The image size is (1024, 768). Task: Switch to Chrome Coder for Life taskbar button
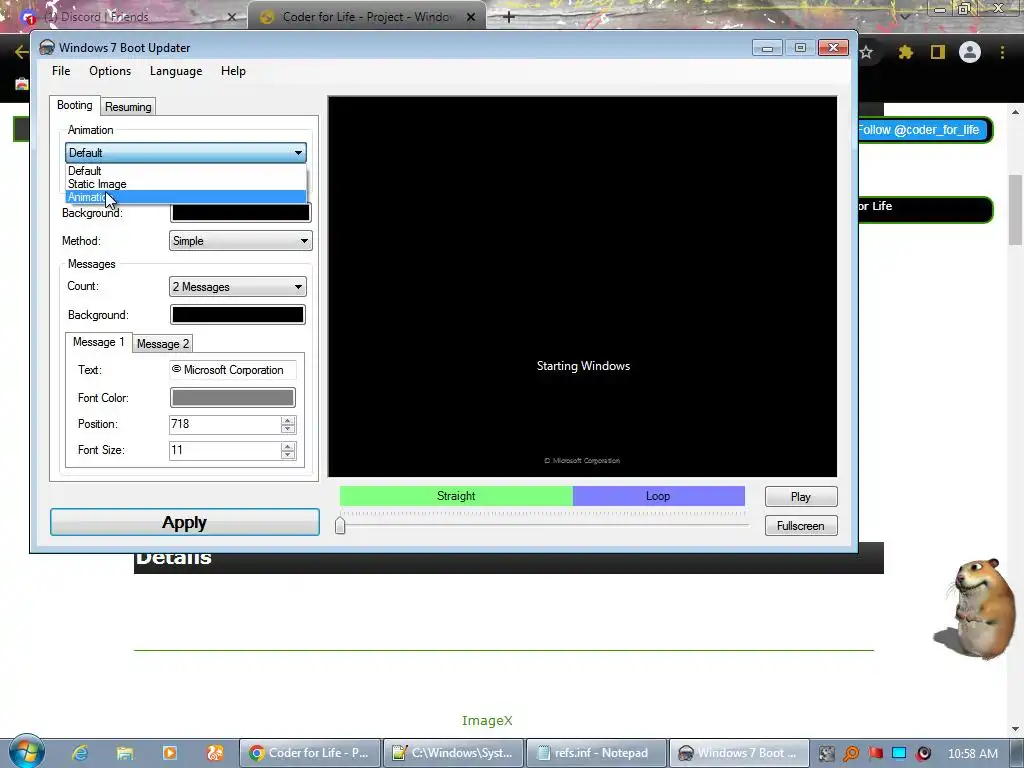click(310, 753)
